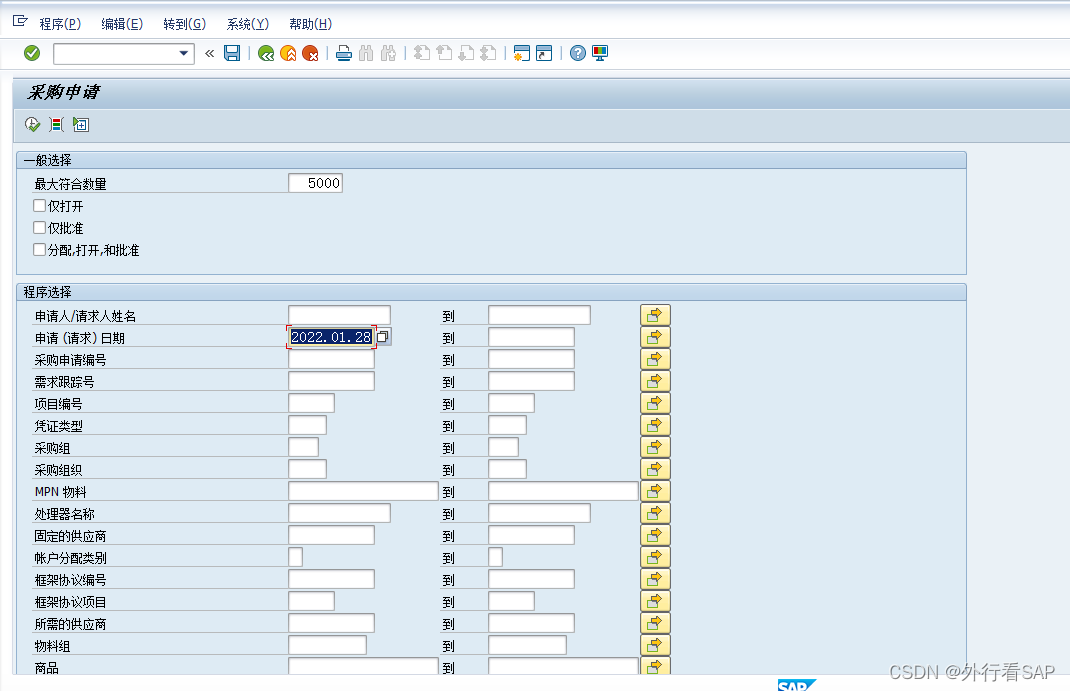Click the 最大符合数量 field showing 5000

coord(315,183)
